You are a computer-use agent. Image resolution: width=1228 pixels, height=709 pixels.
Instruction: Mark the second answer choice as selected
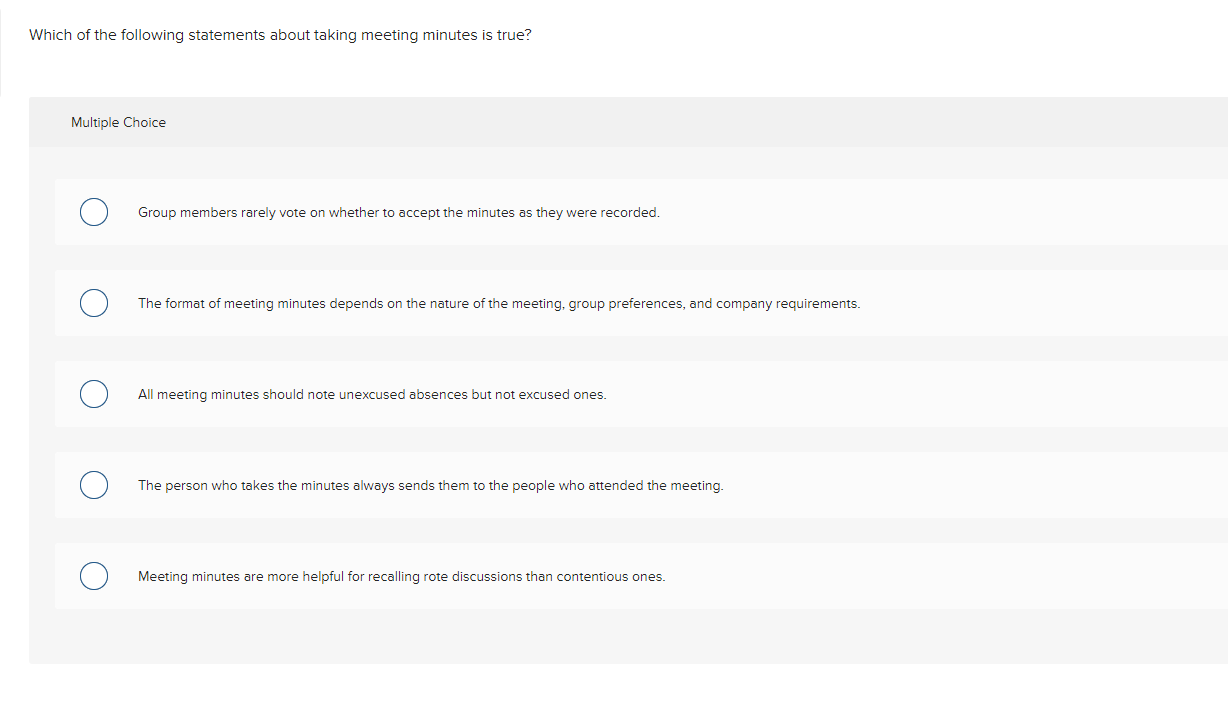(93, 303)
